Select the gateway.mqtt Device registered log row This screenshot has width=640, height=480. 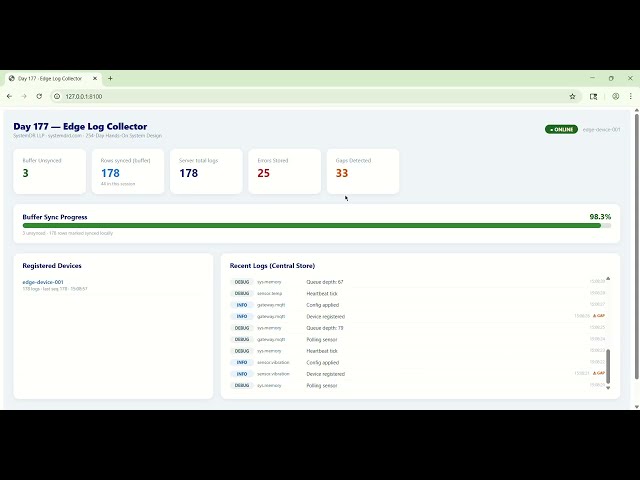click(x=418, y=316)
